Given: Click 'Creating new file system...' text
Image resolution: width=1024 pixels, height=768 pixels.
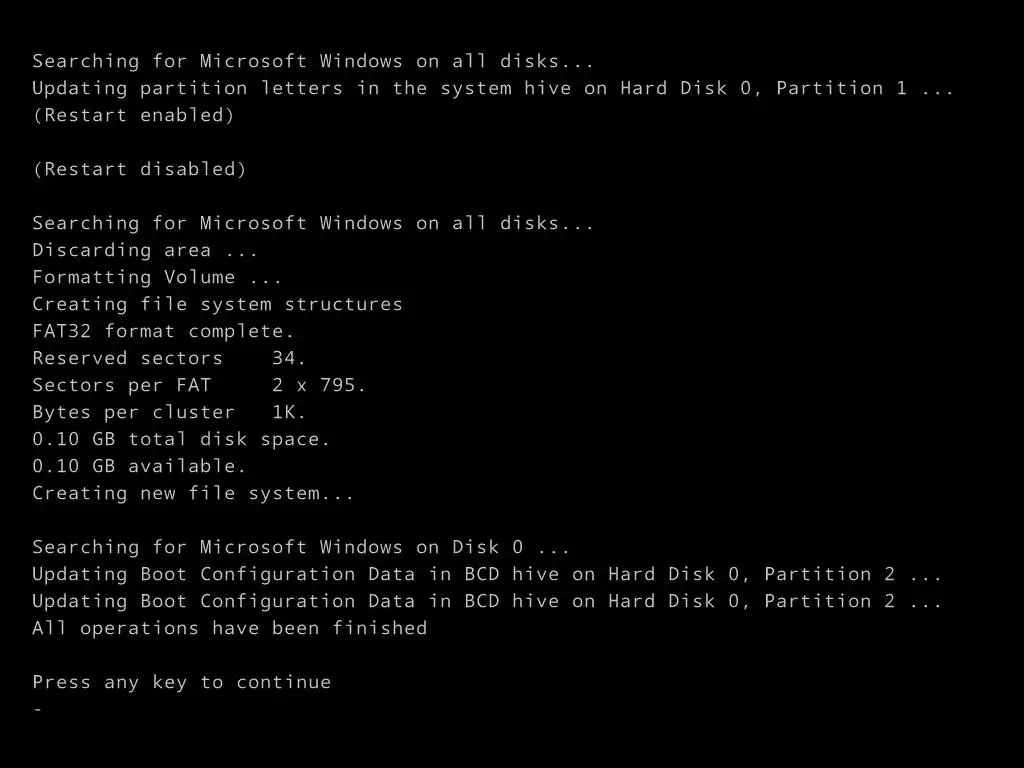Looking at the screenshot, I should pyautogui.click(x=193, y=493).
